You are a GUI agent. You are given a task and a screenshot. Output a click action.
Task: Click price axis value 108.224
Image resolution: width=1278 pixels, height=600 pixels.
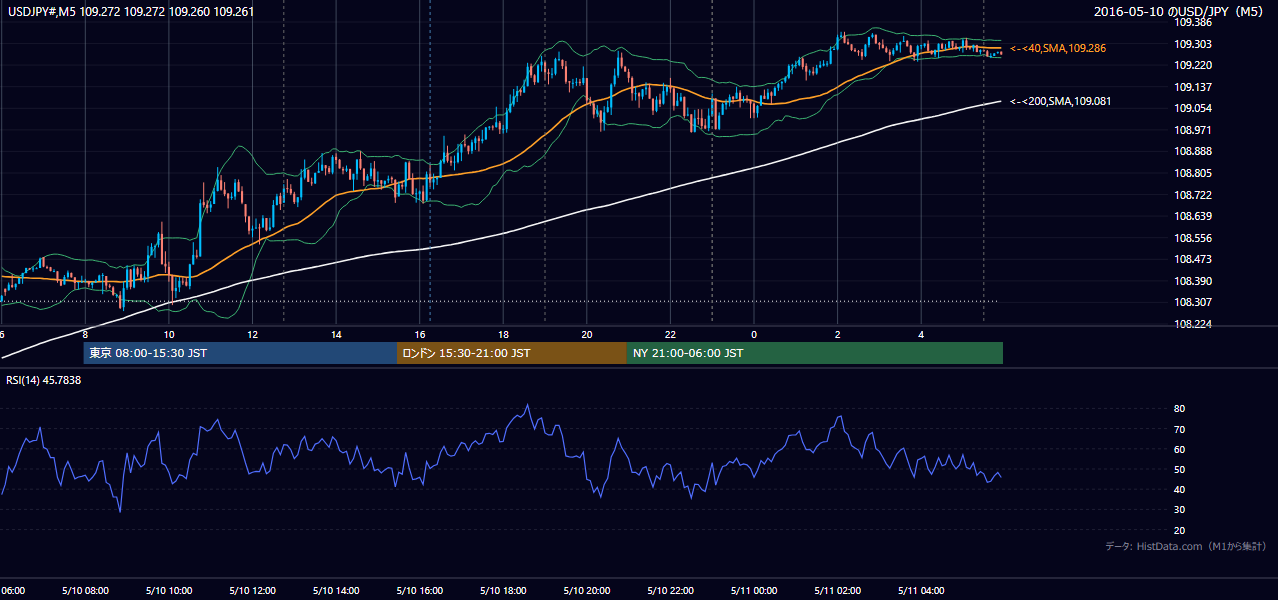[1193, 325]
